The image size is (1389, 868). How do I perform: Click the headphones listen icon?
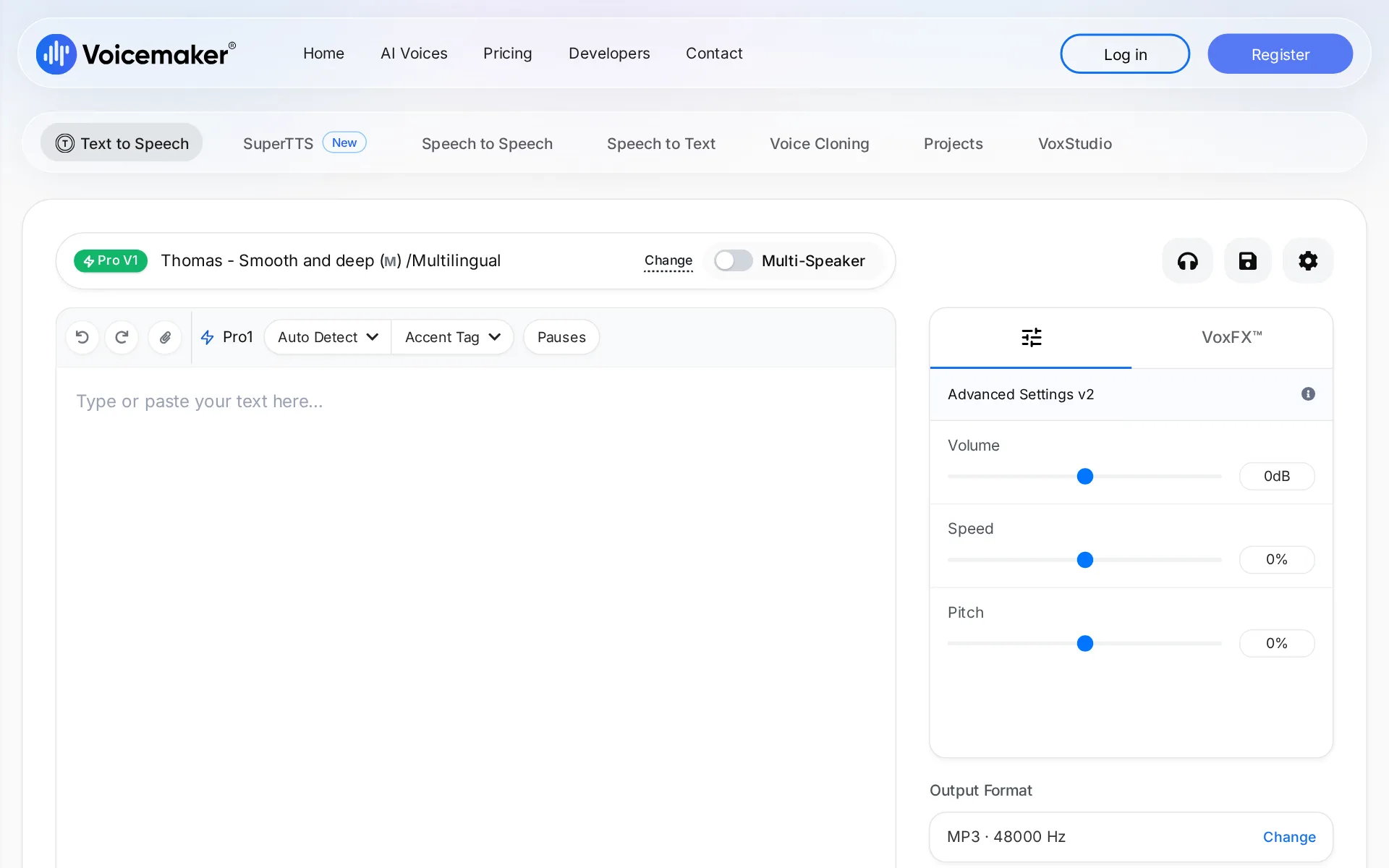click(1187, 260)
